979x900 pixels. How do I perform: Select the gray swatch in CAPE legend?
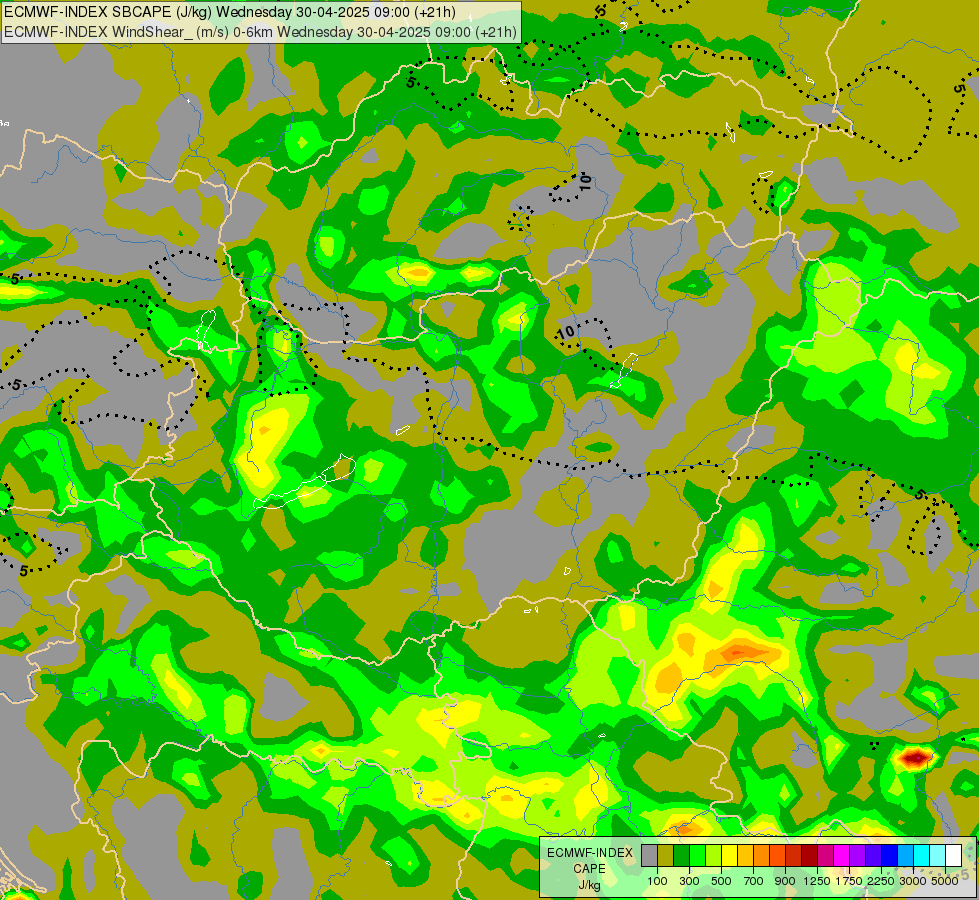649,856
